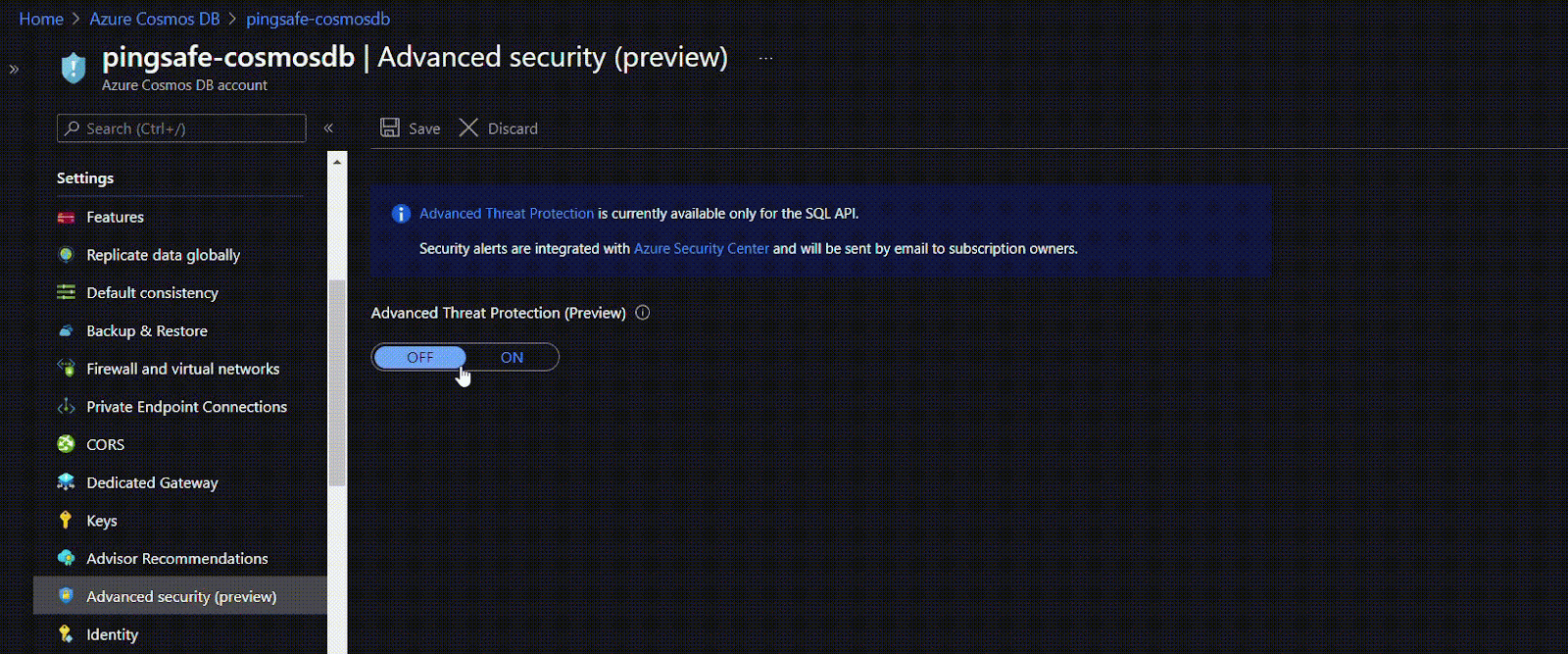Expand the portal menu at left edge

[14, 69]
